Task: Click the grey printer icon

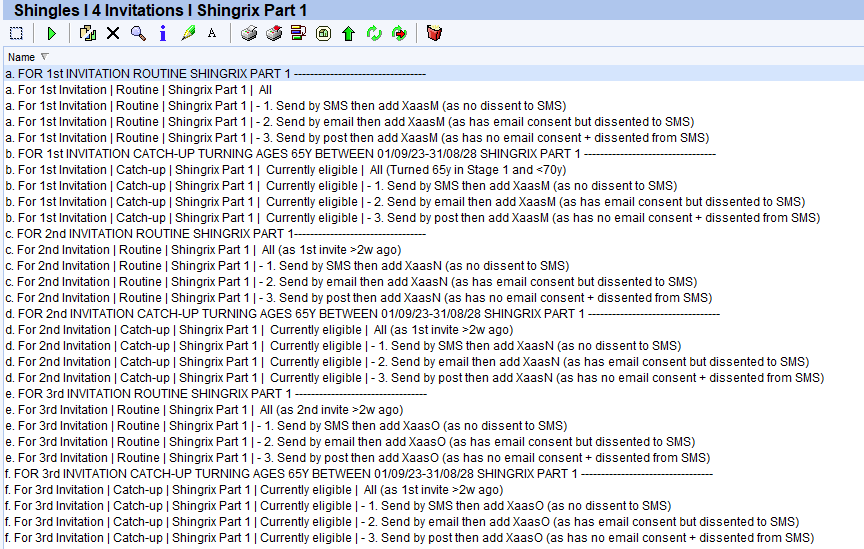Action: coord(249,34)
